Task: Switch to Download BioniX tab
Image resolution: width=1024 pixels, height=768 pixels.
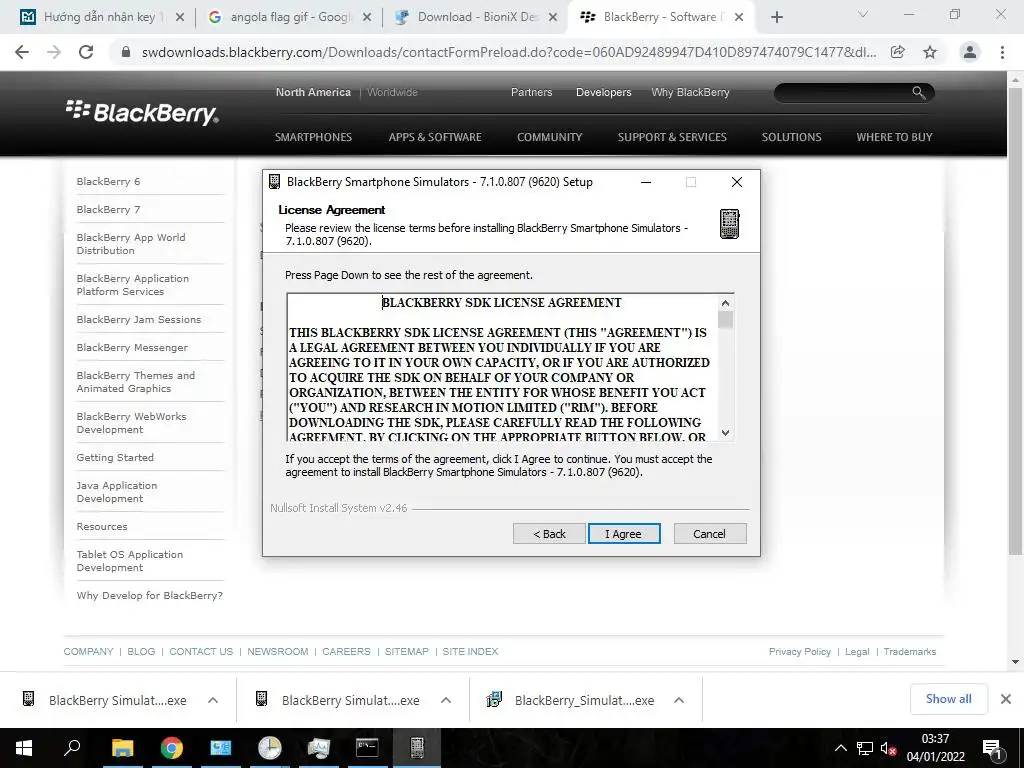Action: [x=477, y=17]
